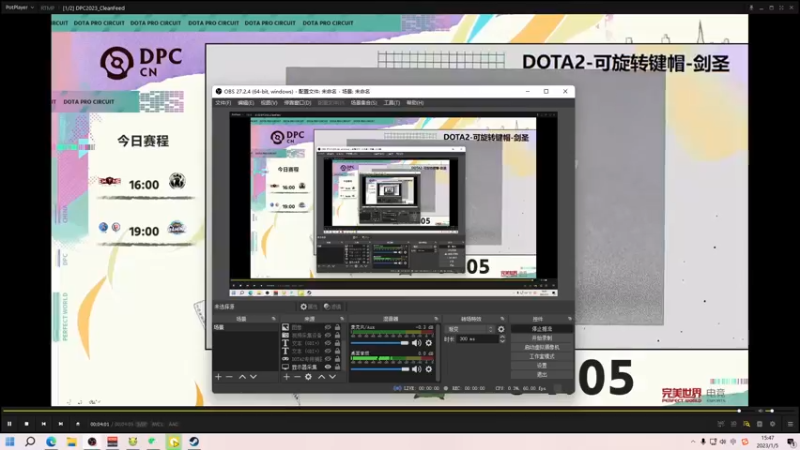Lock the DOTA2 capture source
This screenshot has width=800, height=450.
pos(337,359)
